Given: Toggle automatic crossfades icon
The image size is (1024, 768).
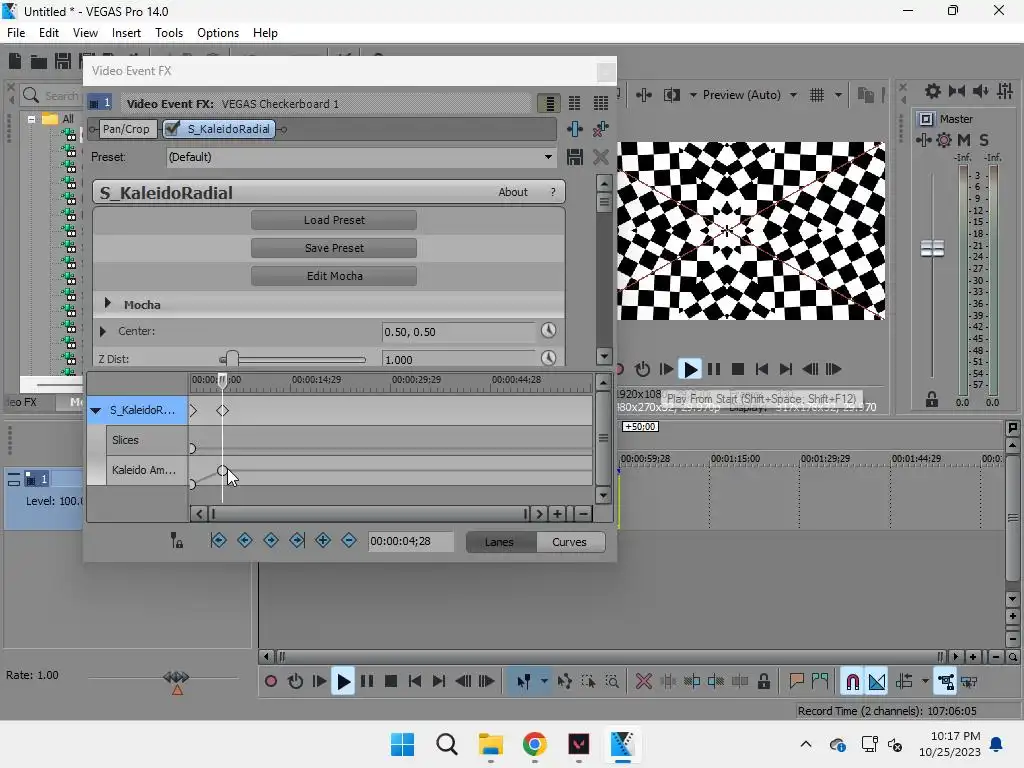Looking at the screenshot, I should tap(877, 682).
